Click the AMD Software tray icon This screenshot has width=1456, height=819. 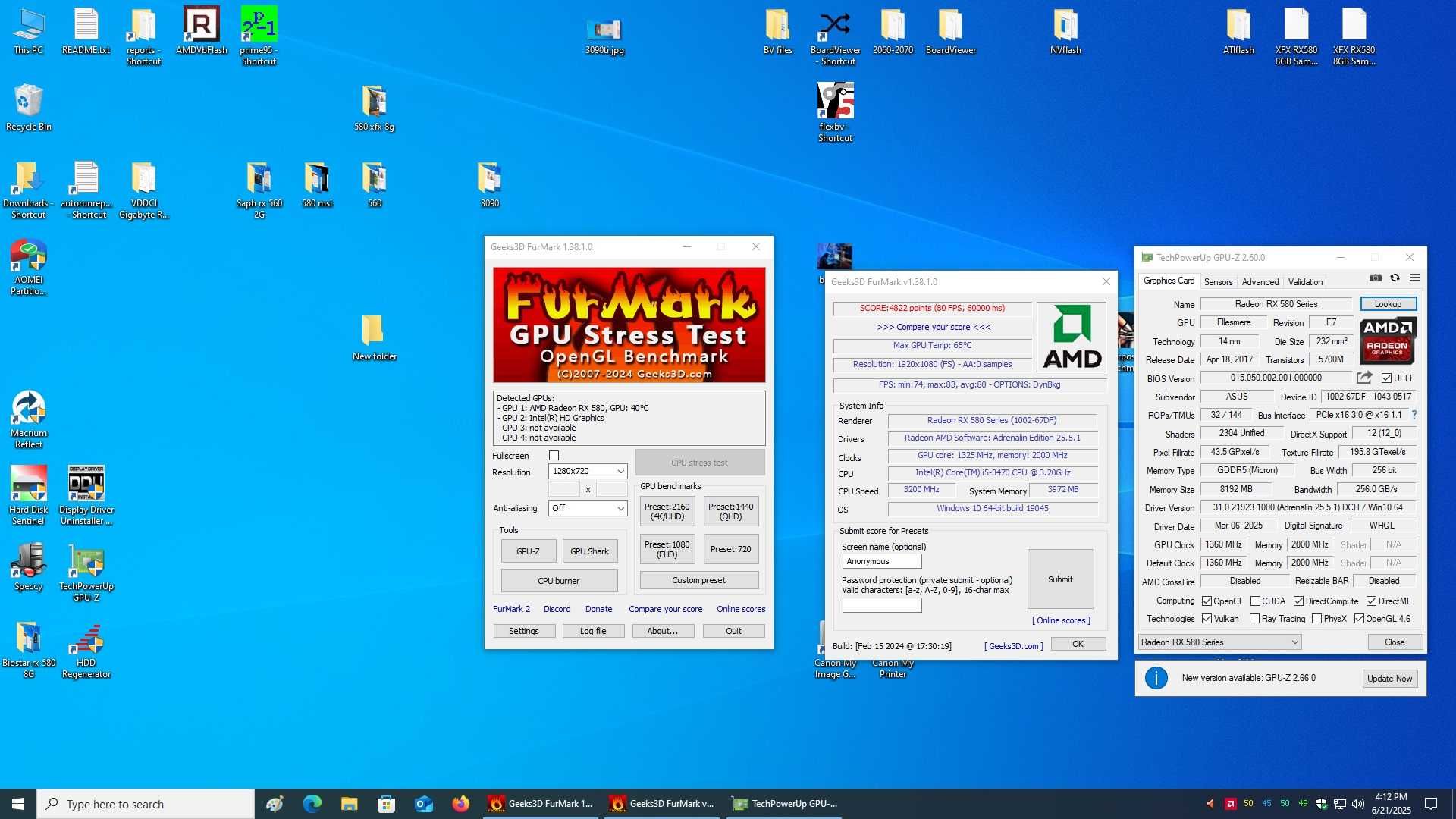click(x=1230, y=804)
